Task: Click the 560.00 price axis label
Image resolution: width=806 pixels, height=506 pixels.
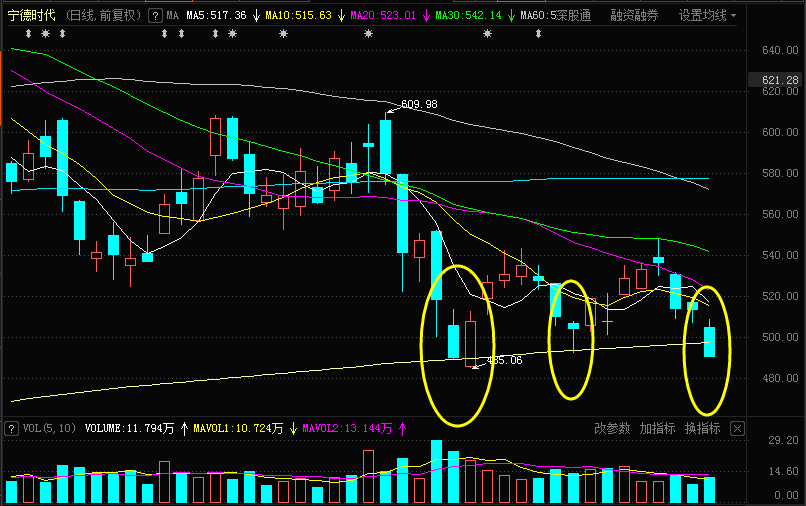Action: [780, 214]
